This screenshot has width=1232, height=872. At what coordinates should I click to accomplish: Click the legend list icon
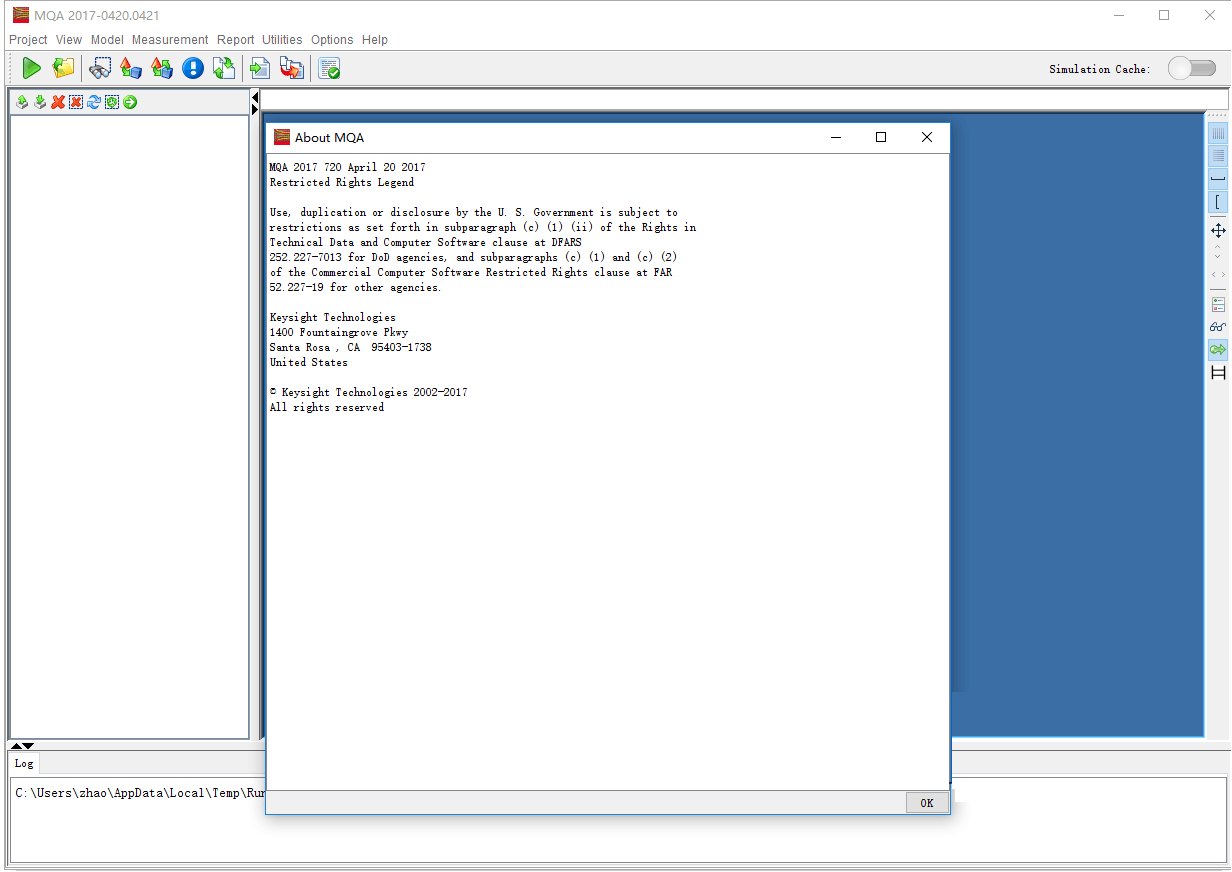pos(1218,304)
